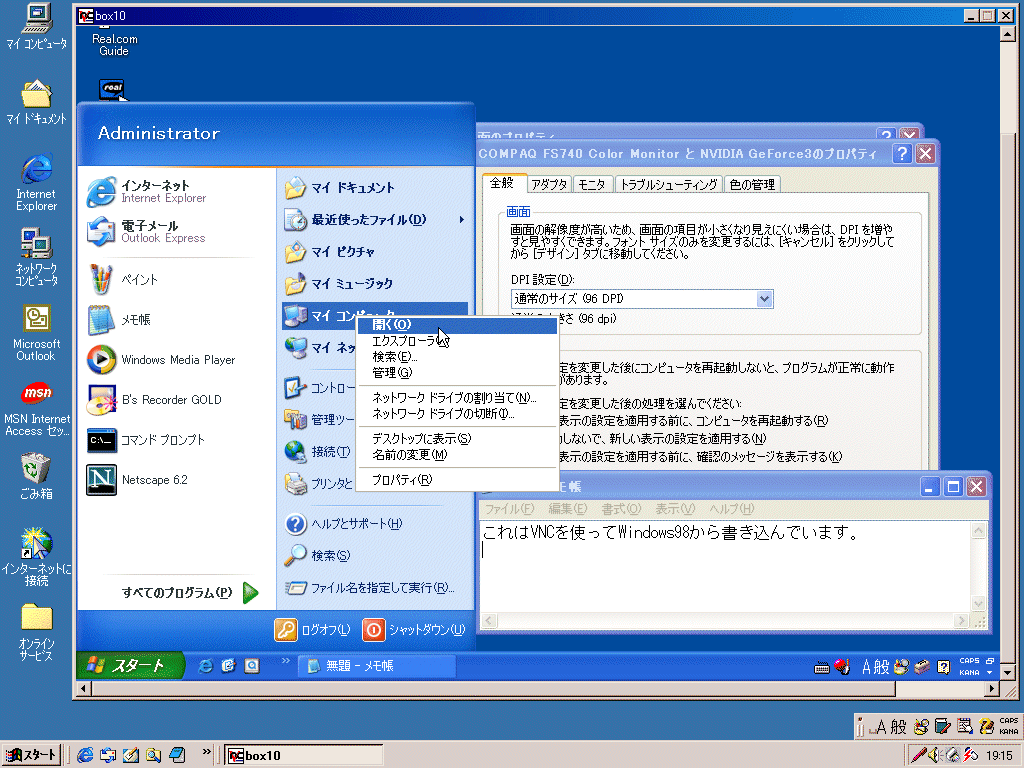Toggle CAPS on the blue taskbar language bar
Image resolution: width=1024 pixels, height=768 pixels.
coord(969,661)
